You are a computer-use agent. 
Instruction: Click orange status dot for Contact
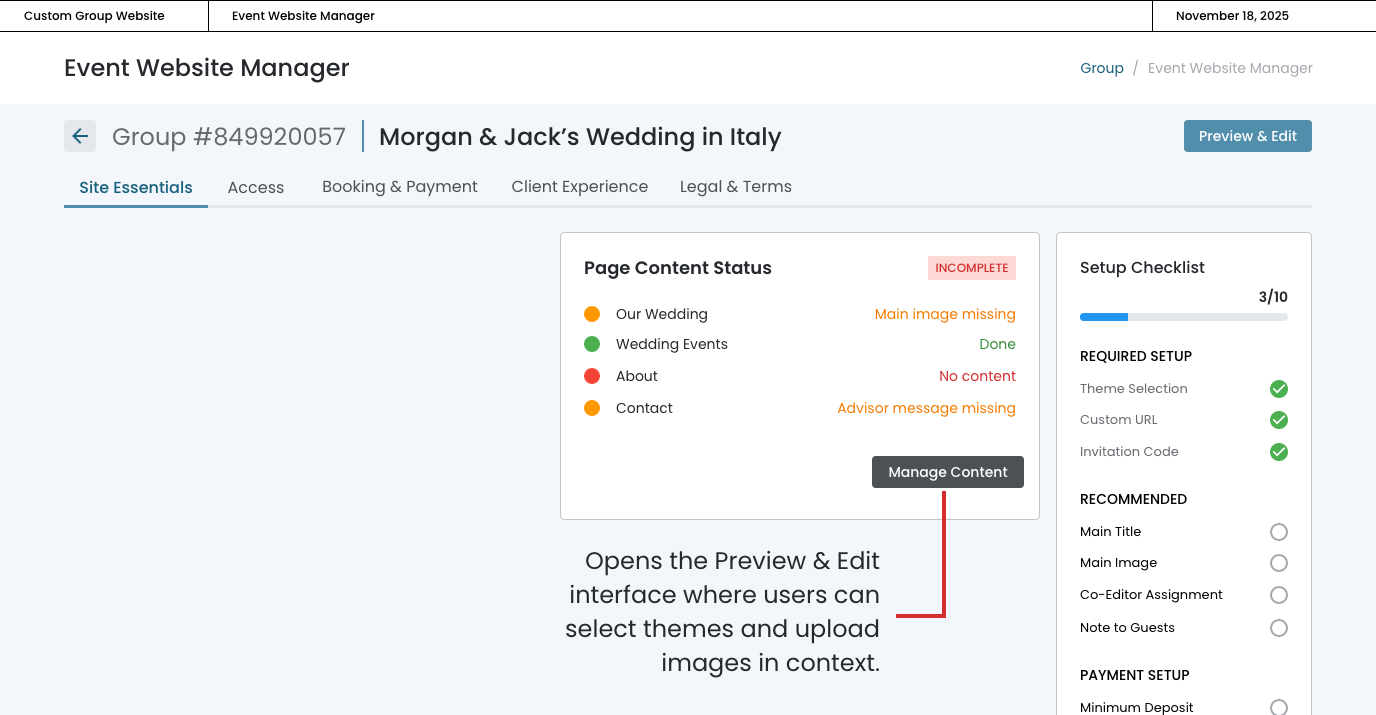pyautogui.click(x=592, y=408)
